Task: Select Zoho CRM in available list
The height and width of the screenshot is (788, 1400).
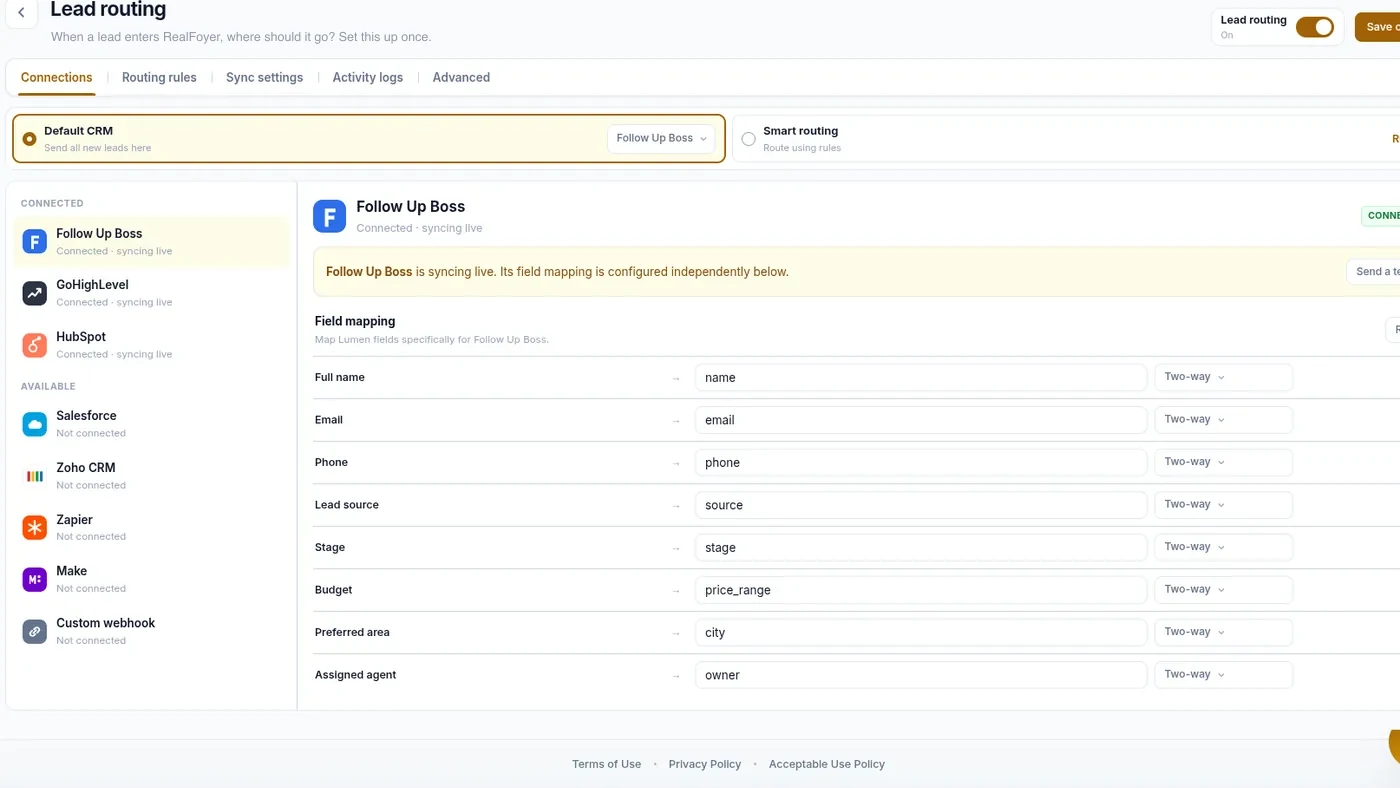Action: coord(151,476)
